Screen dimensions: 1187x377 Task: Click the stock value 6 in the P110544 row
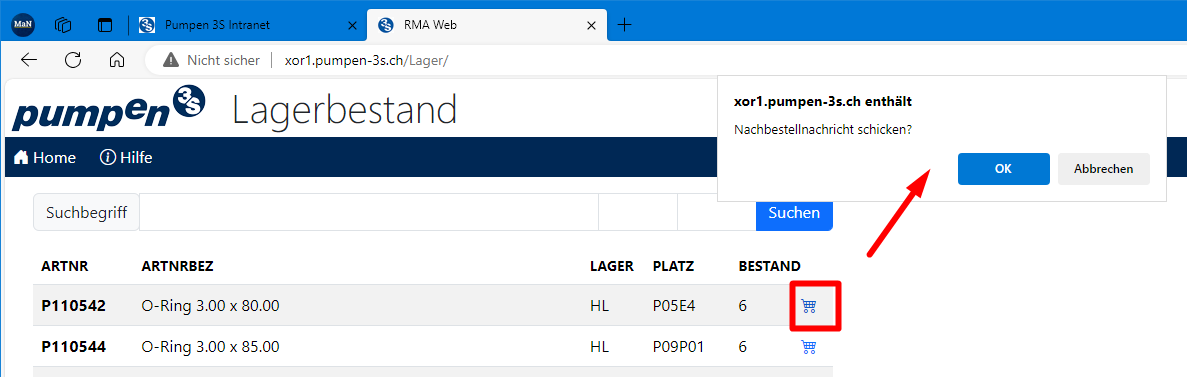pos(743,347)
